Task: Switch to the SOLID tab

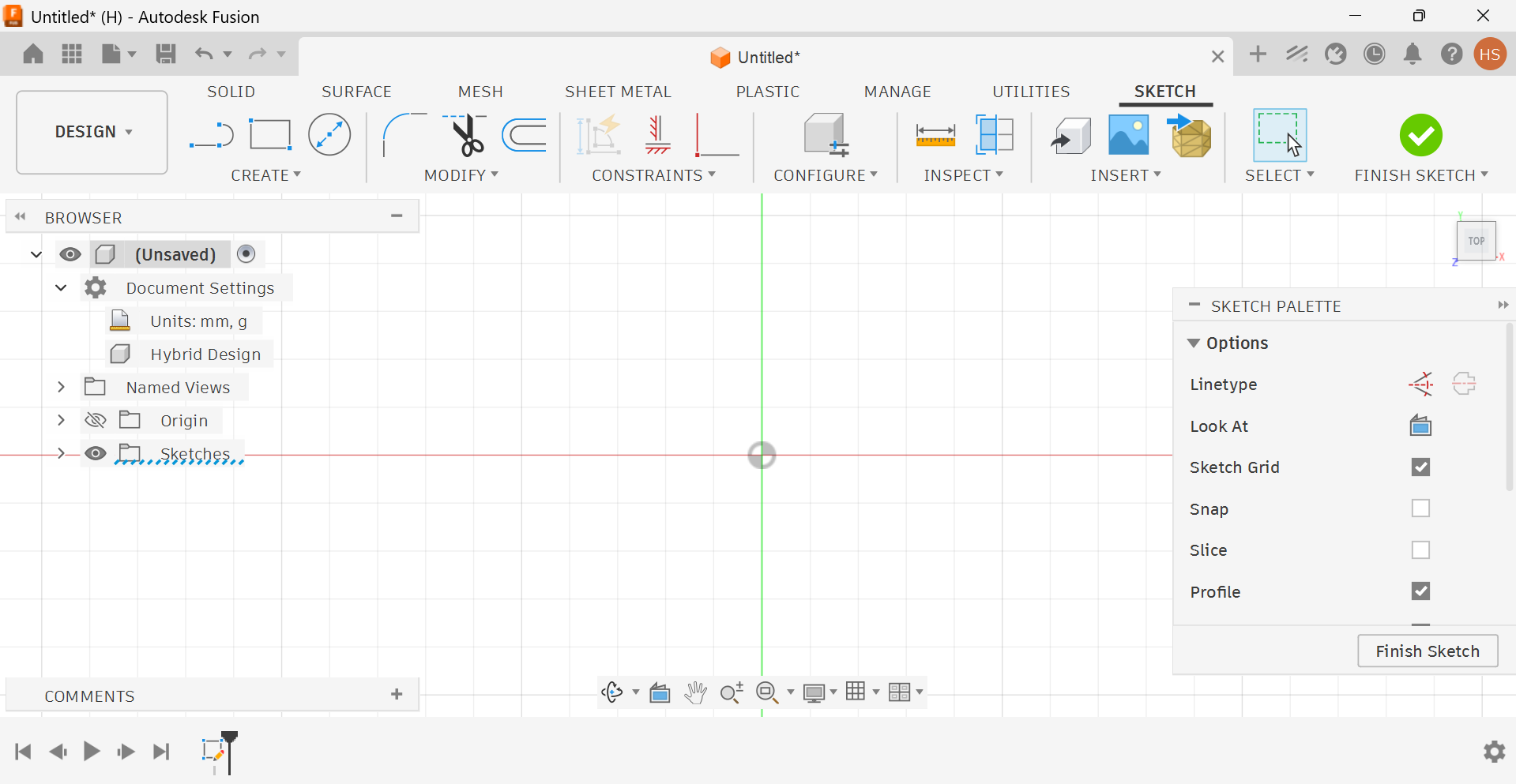Action: click(x=231, y=92)
